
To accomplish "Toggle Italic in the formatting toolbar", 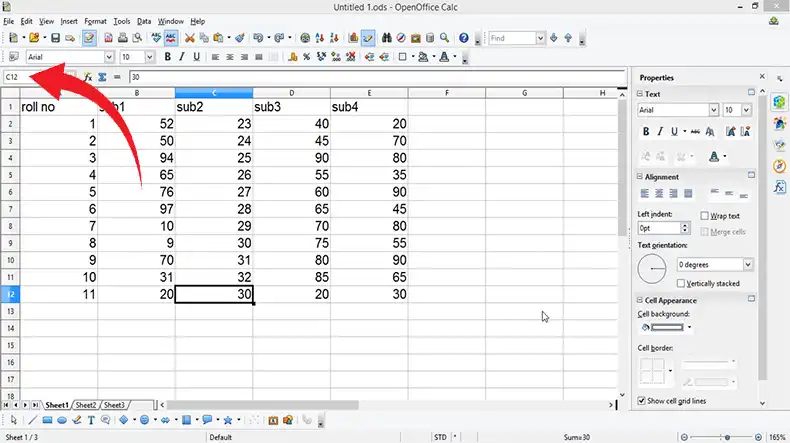I will tap(182, 57).
